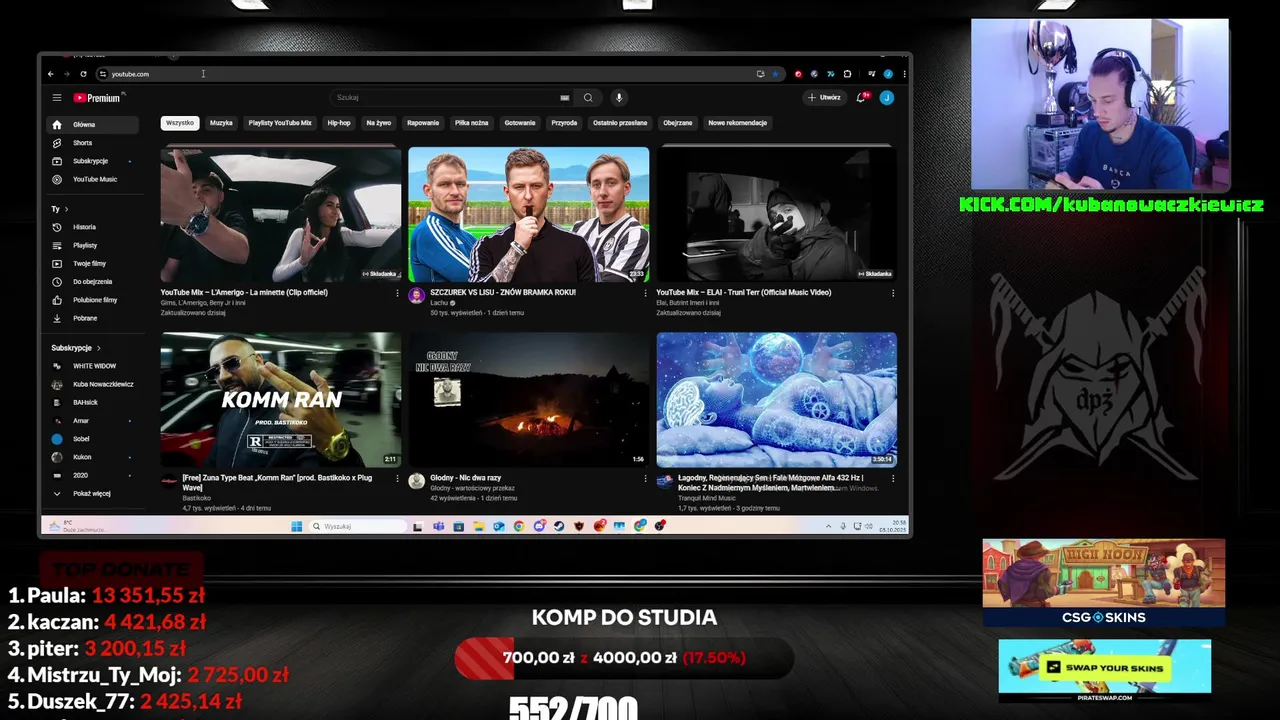Open Chrome three-dot menu
The height and width of the screenshot is (720, 1280).
pyautogui.click(x=904, y=74)
